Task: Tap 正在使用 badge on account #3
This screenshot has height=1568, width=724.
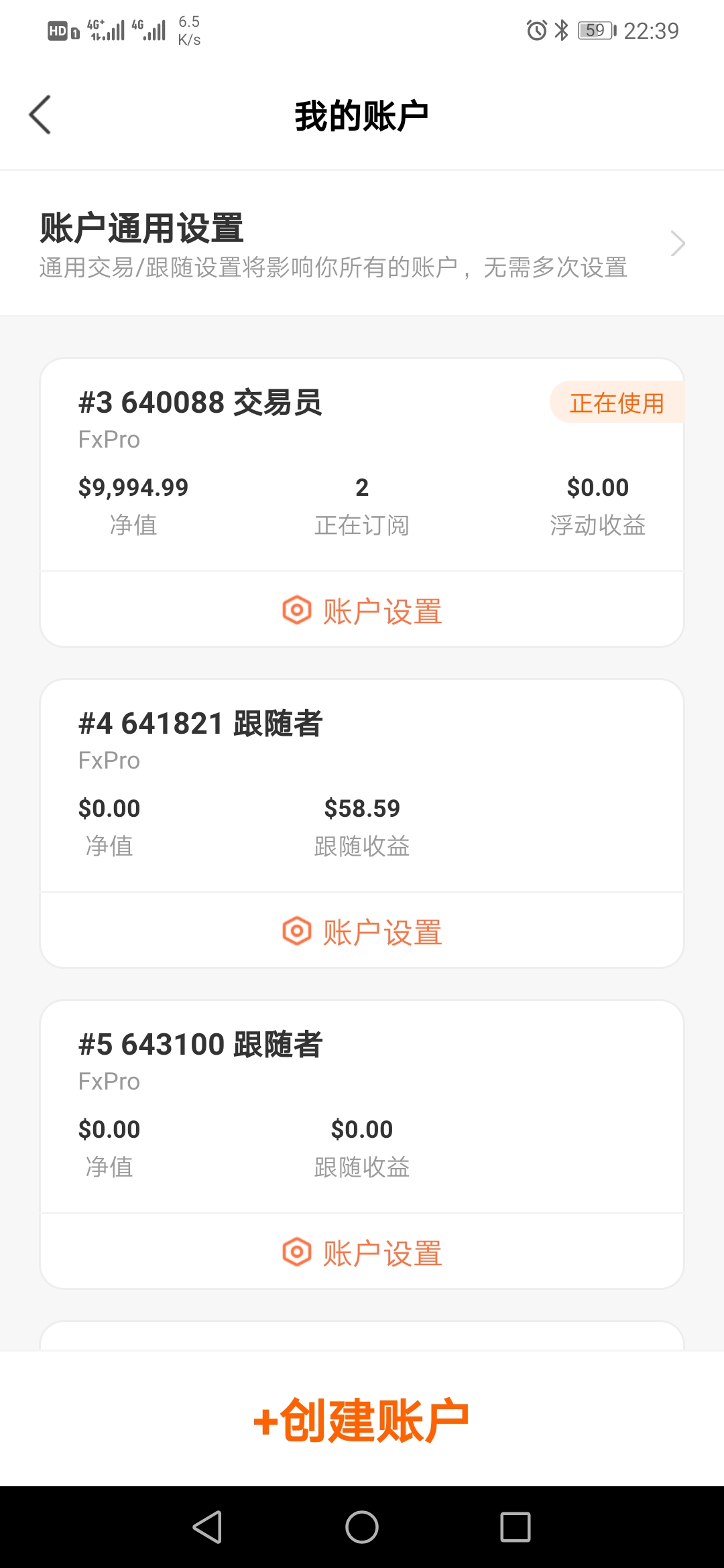Action: coord(617,403)
